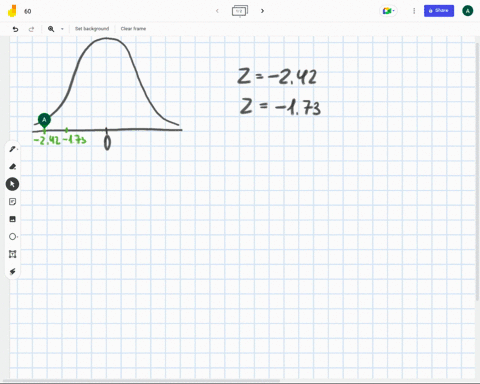Go to the previous frame
480x384 pixels.
point(217,11)
